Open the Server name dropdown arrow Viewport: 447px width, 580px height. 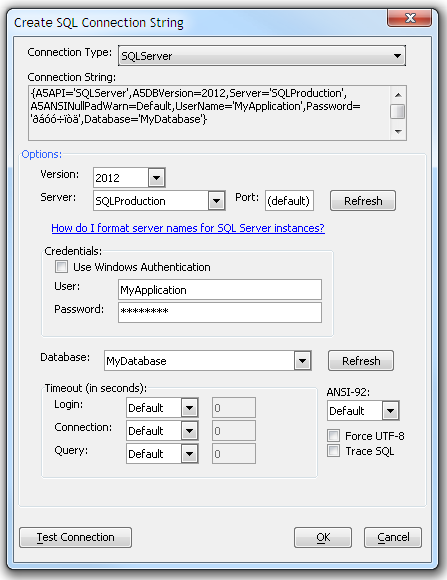[x=216, y=201]
